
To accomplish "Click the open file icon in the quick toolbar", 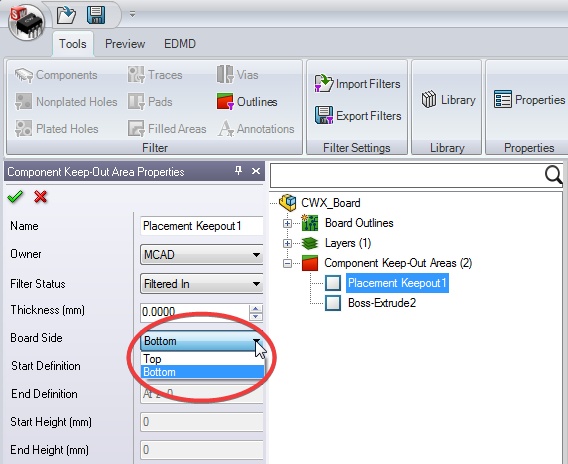I will pyautogui.click(x=66, y=15).
